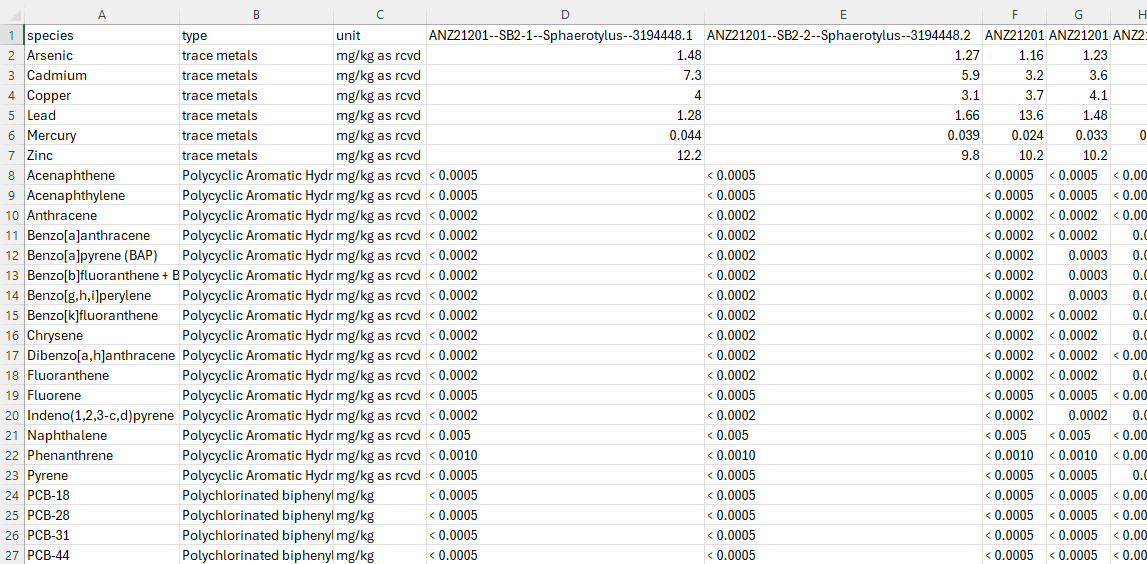This screenshot has width=1147, height=564.
Task: Select the Fluoranthene cell
Action: point(102,375)
